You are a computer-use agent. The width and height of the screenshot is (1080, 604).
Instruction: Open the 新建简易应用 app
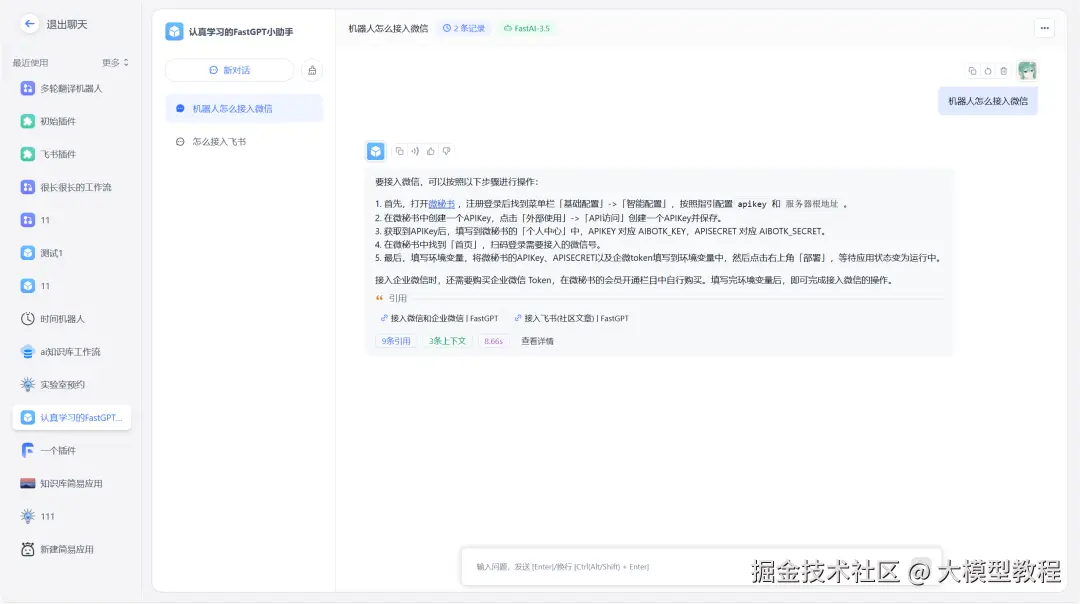72,550
